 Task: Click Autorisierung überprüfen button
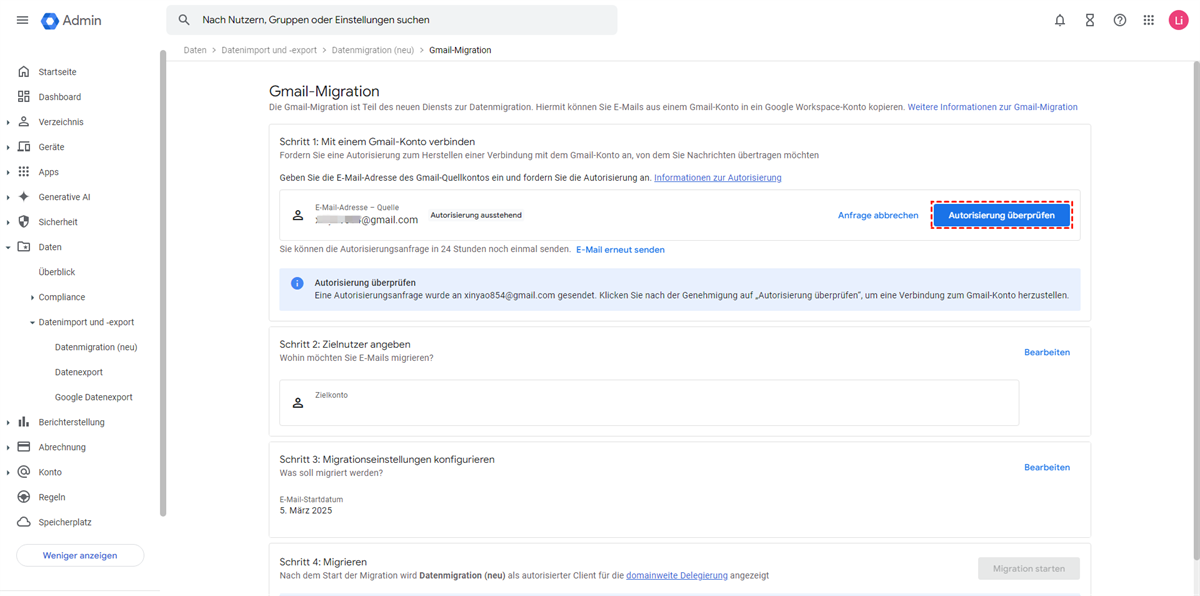click(x=1001, y=215)
